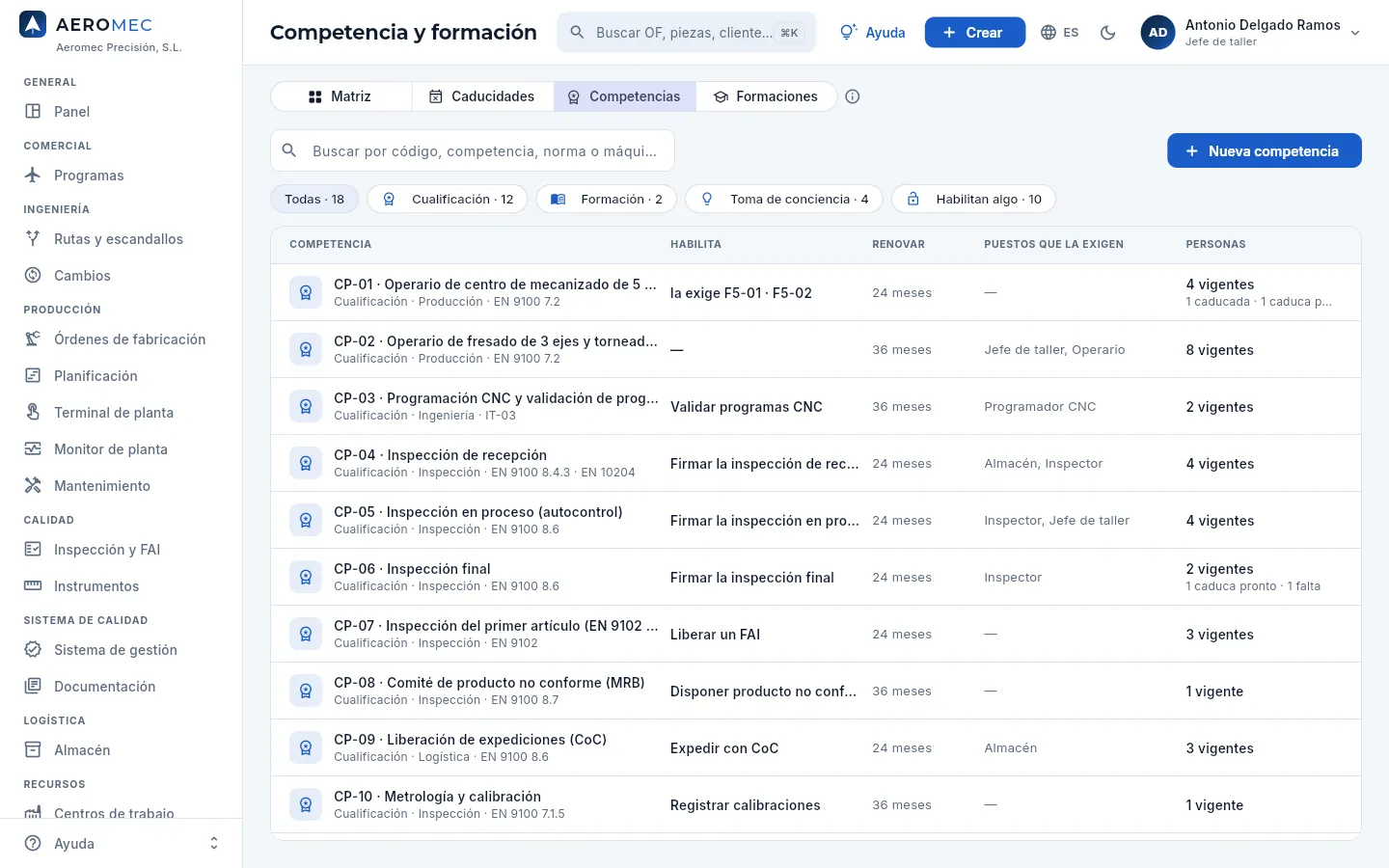Click the competencia search field
The height and width of the screenshot is (868, 1389).
(x=473, y=150)
